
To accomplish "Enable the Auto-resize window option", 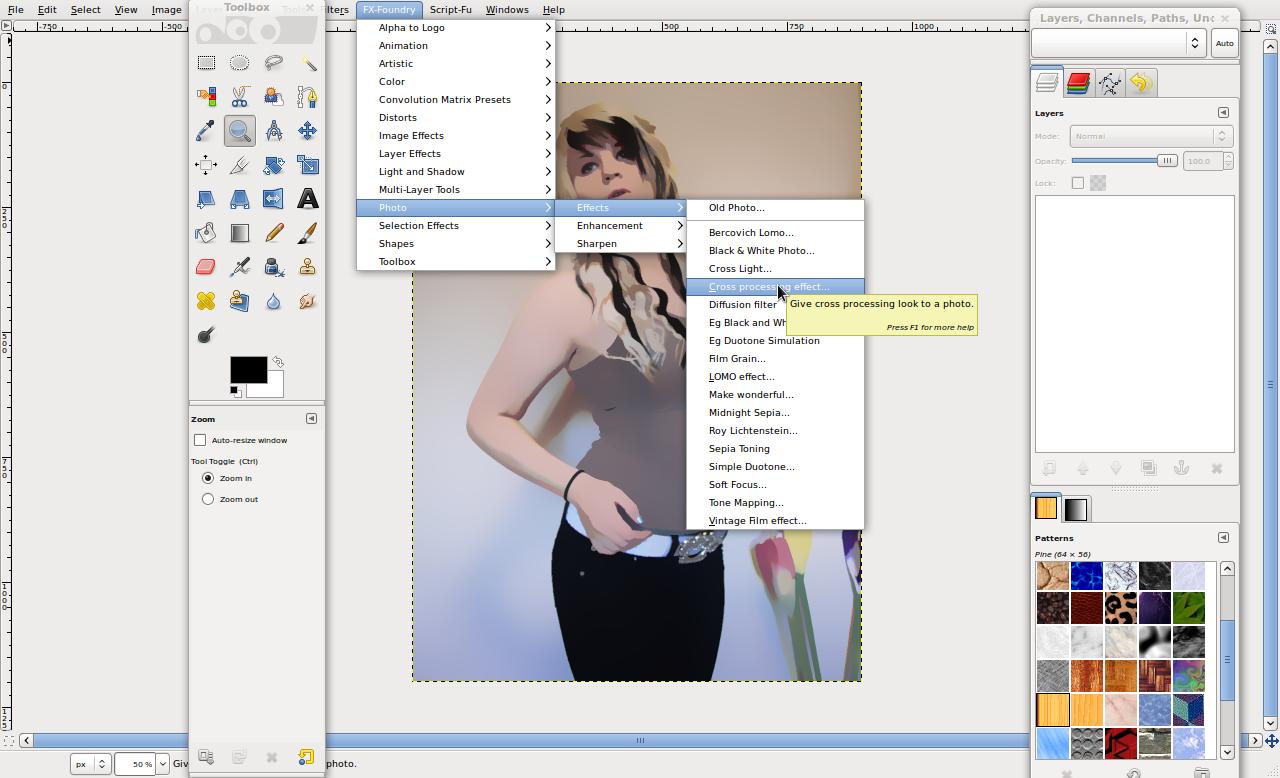I will pyautogui.click(x=200, y=440).
